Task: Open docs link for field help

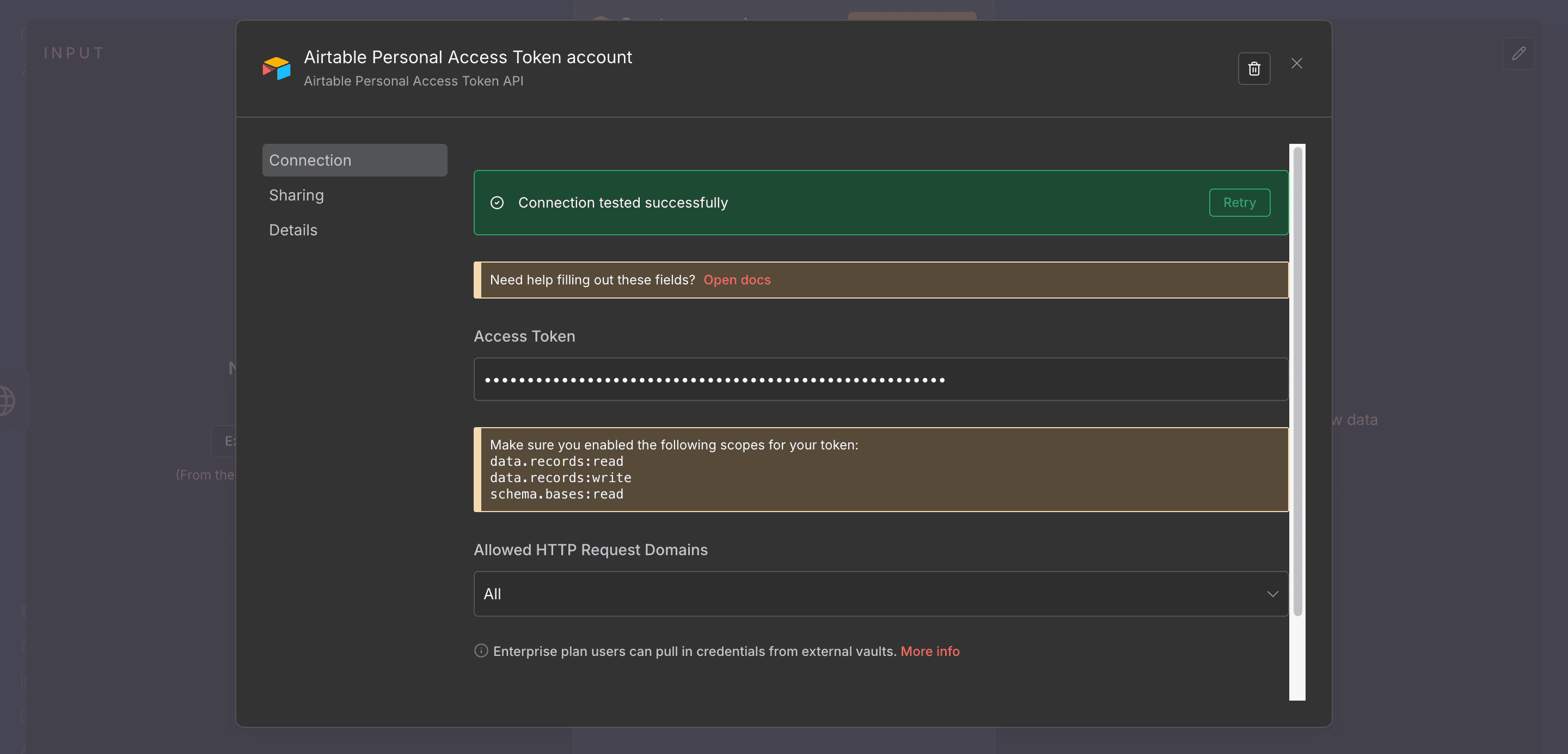Action: click(x=737, y=279)
